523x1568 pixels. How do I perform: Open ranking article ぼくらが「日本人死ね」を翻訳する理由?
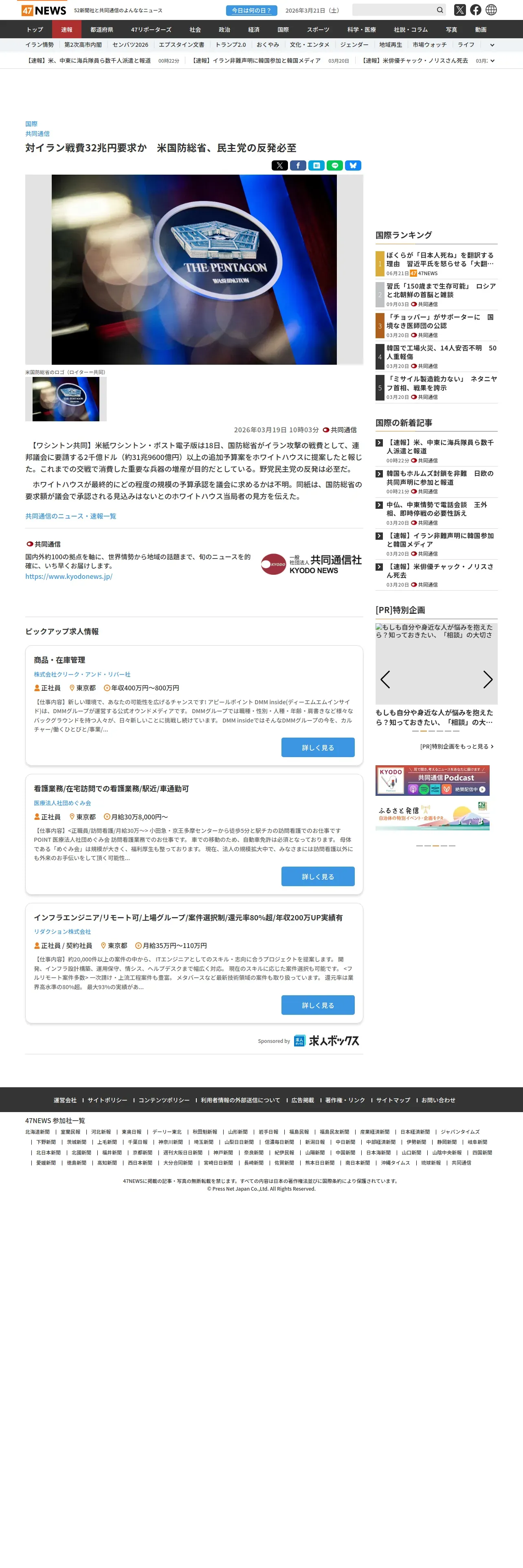click(x=440, y=259)
